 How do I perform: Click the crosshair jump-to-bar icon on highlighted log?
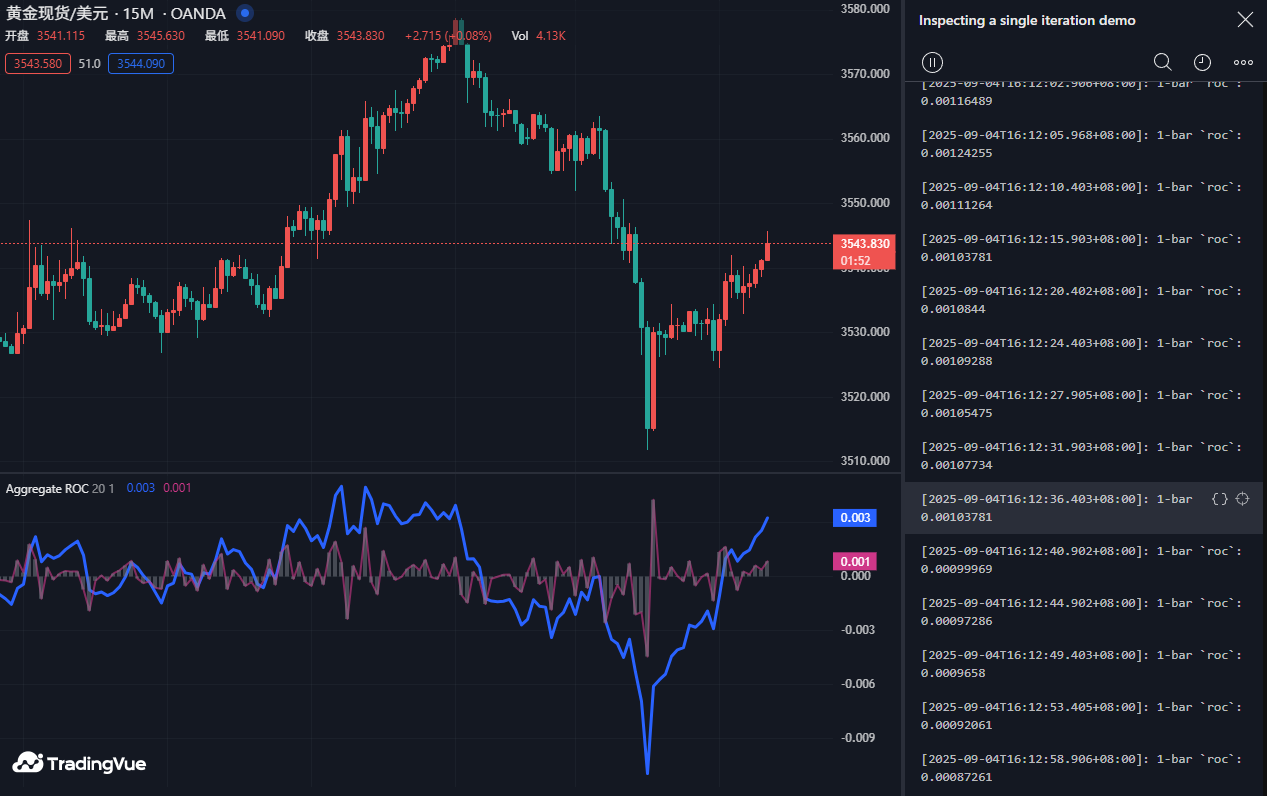click(1243, 499)
